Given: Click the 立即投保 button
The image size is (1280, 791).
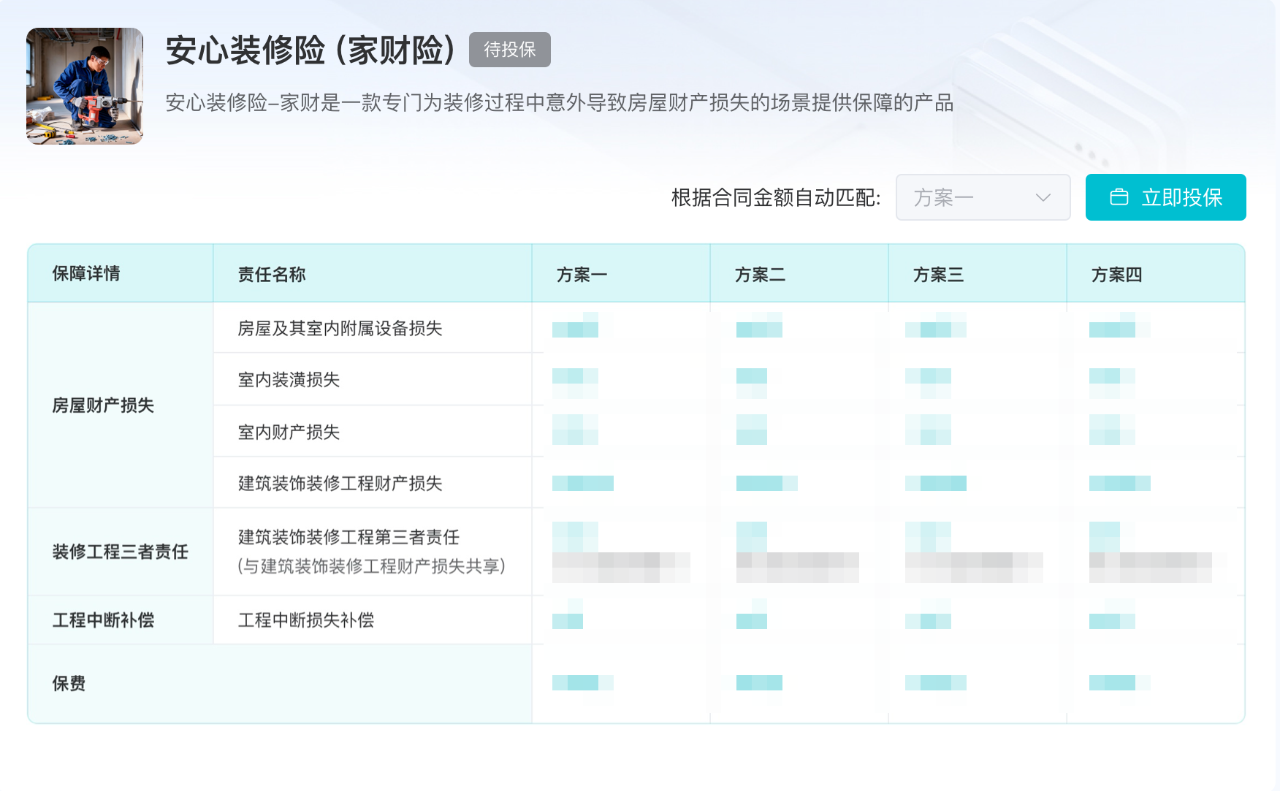Looking at the screenshot, I should (x=1165, y=197).
